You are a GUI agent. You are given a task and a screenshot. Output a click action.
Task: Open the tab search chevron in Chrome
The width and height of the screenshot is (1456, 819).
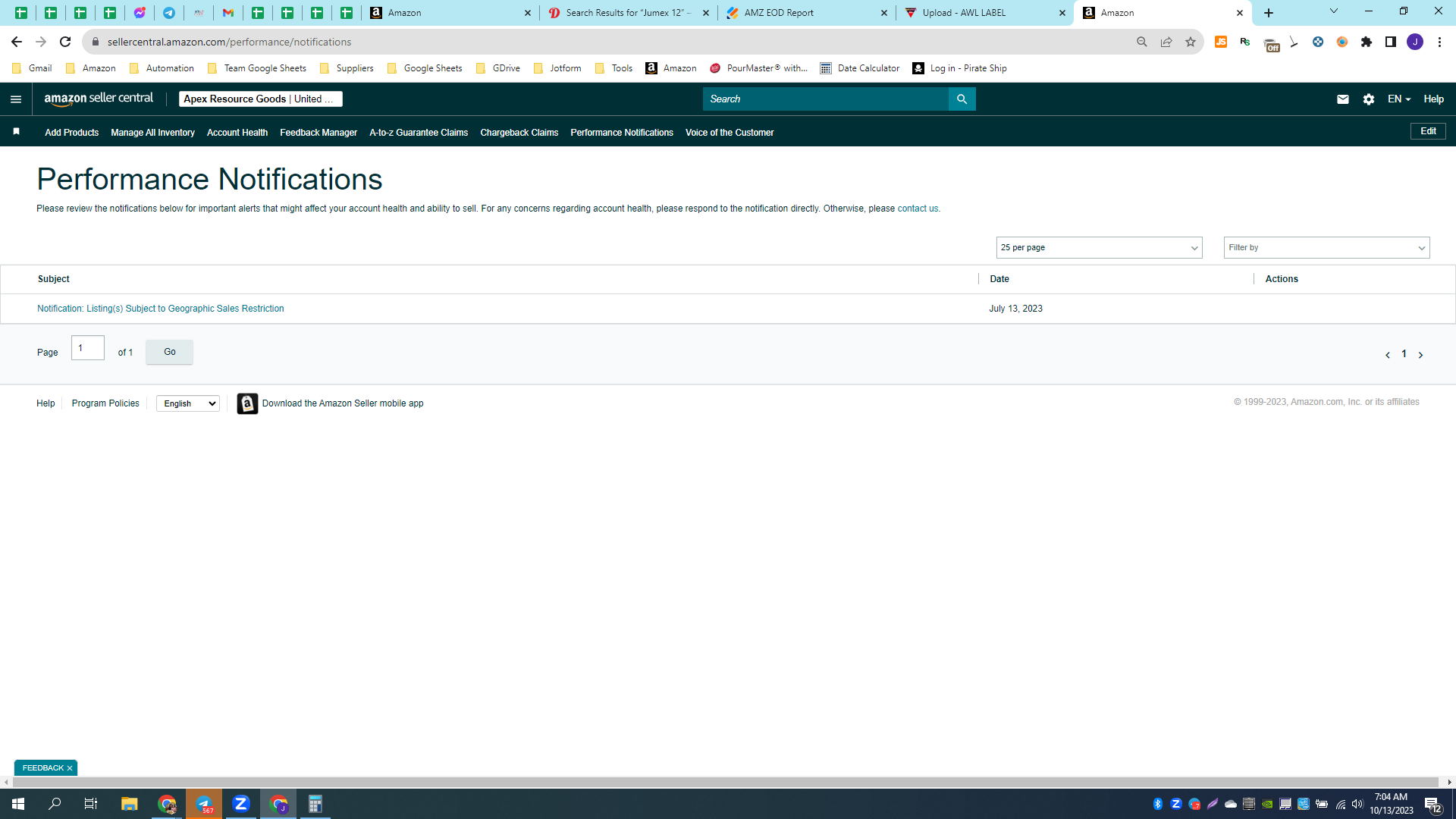tap(1334, 11)
